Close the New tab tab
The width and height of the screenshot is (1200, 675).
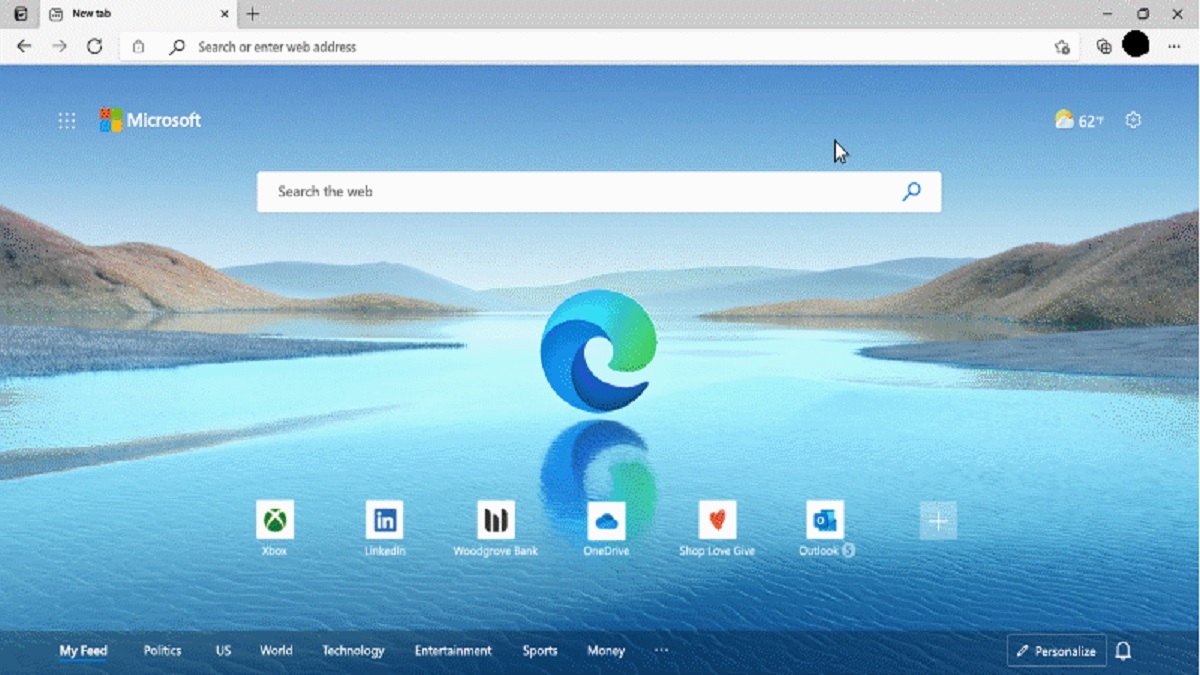click(225, 14)
